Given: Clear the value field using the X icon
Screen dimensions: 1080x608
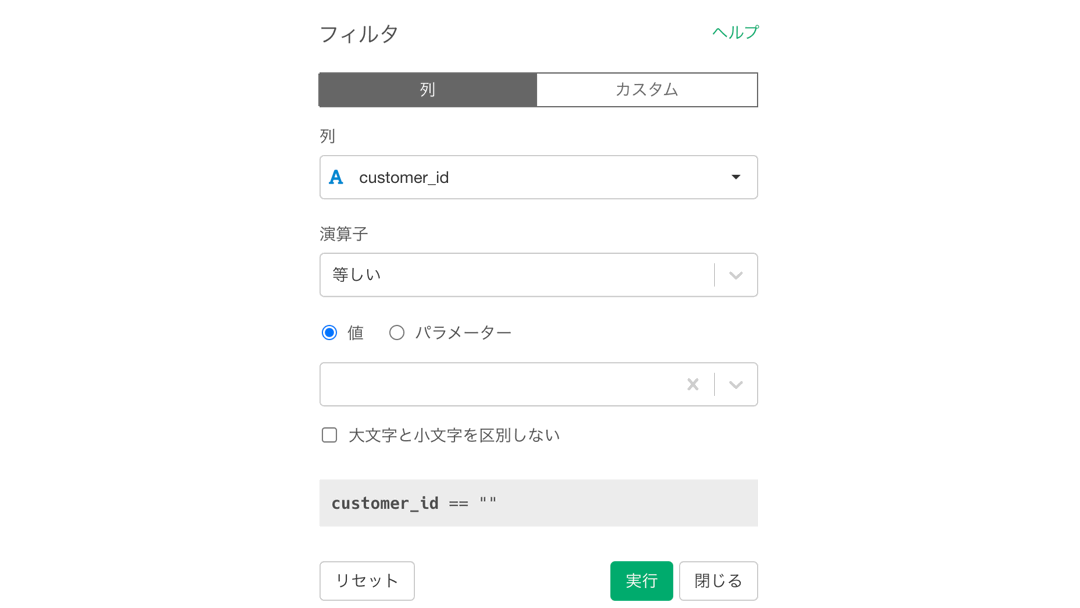Looking at the screenshot, I should coord(693,384).
